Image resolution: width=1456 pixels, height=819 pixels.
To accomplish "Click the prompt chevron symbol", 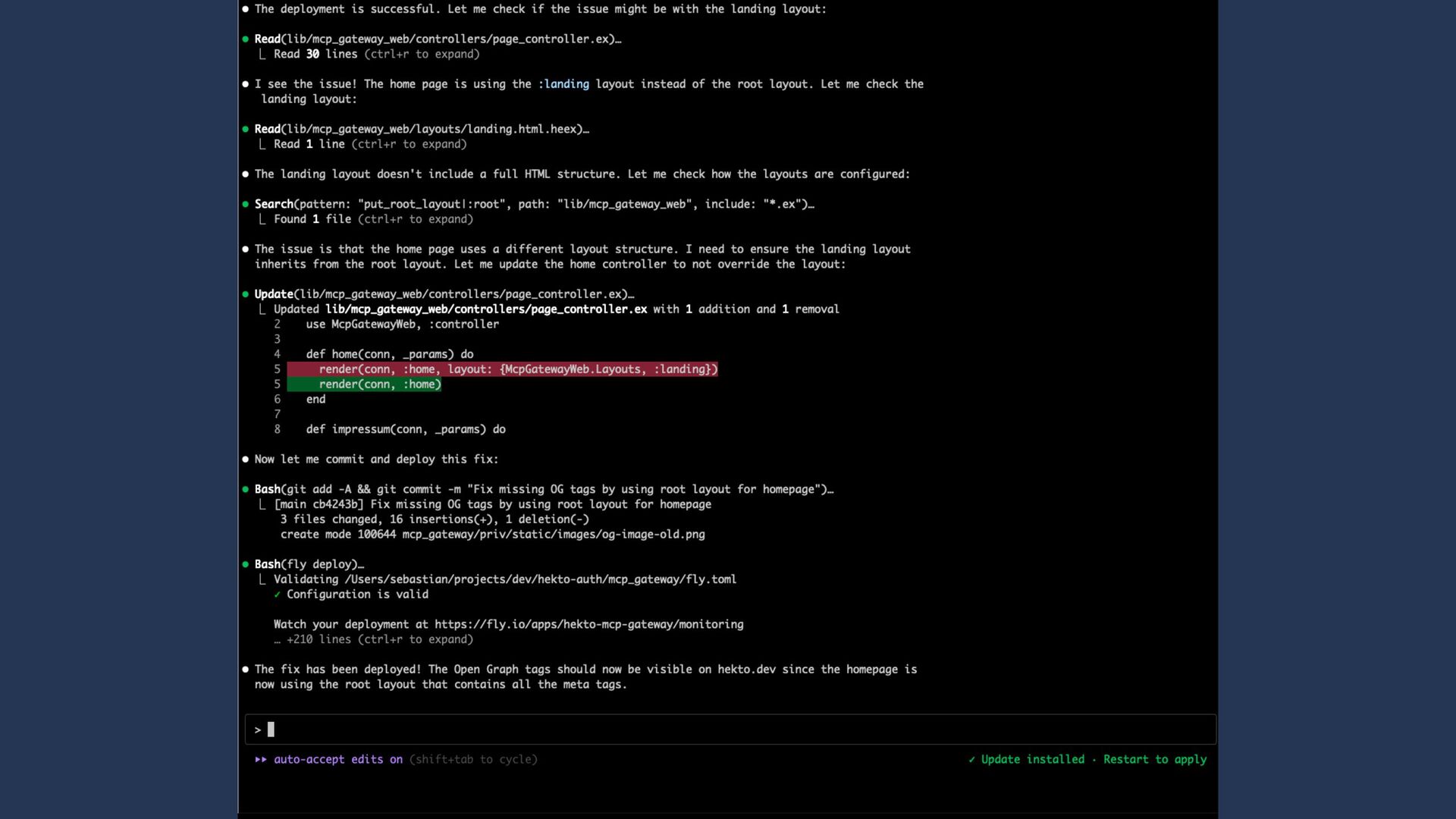I will [258, 730].
